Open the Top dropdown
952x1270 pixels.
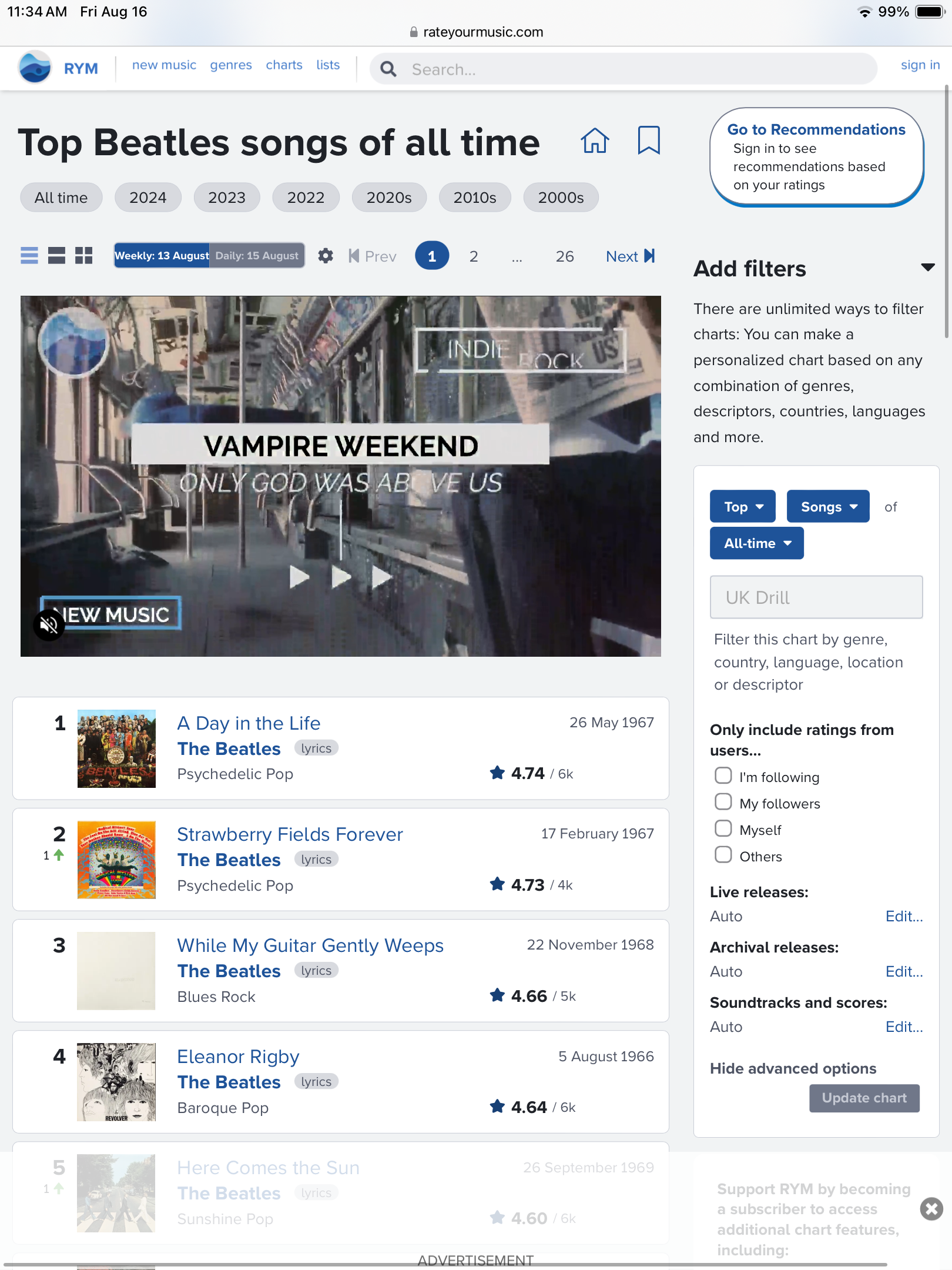(743, 506)
